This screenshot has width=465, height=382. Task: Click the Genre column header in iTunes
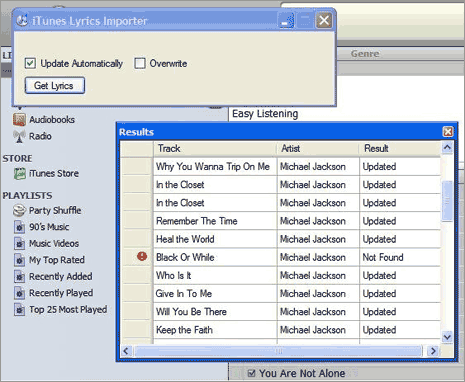(x=365, y=54)
